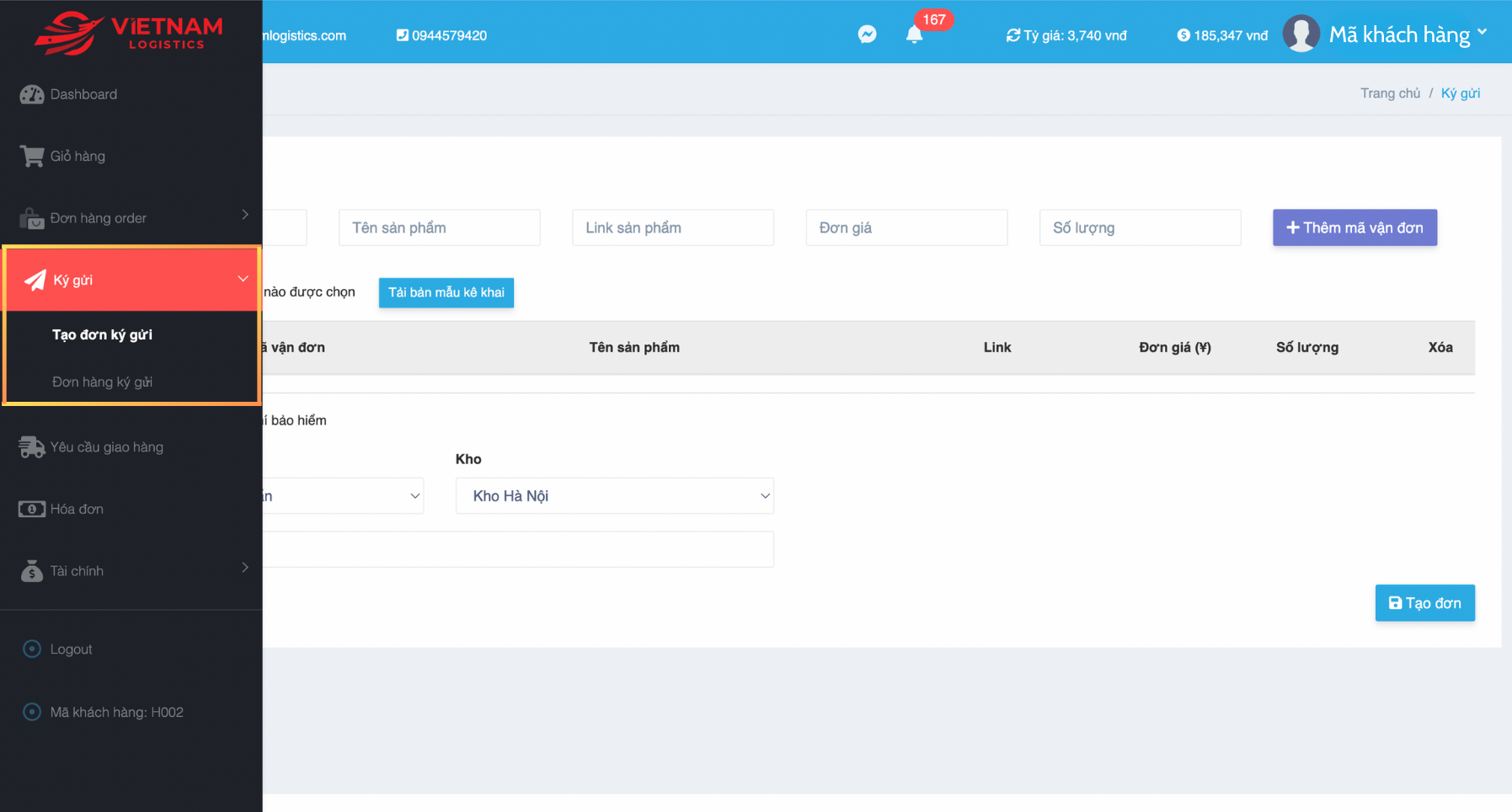Click the Số lượng column header
This screenshot has width=1512, height=812.
(x=1307, y=347)
